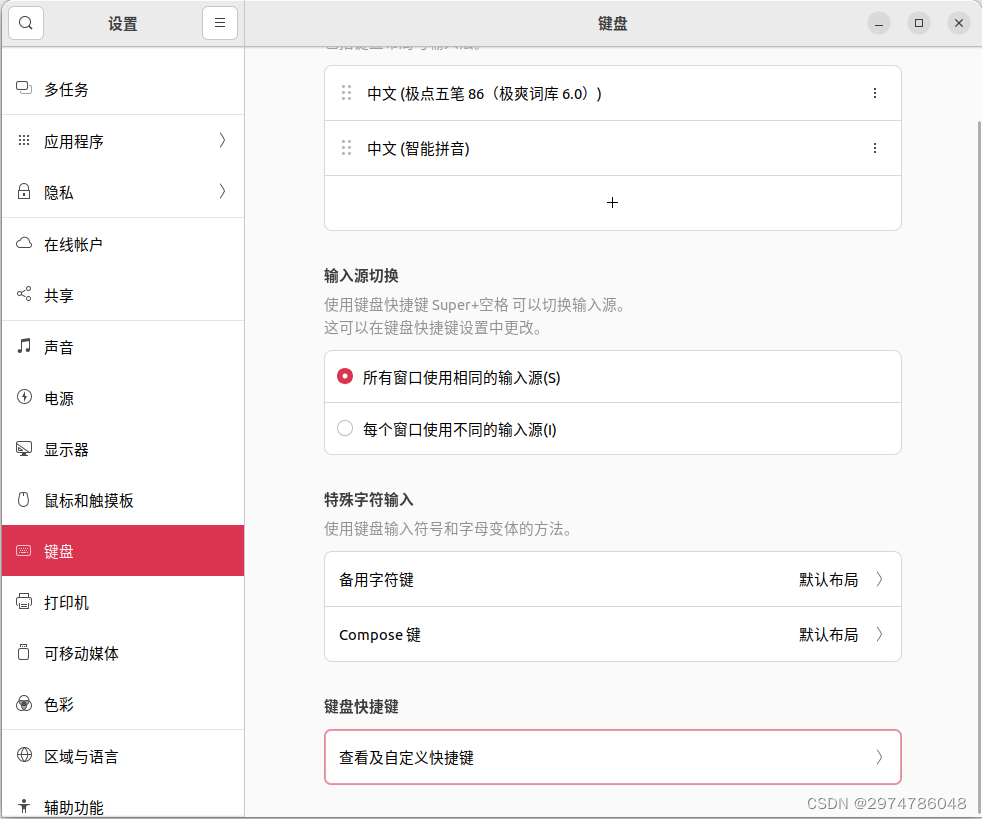Open 区域与语言 settings page
Image resolution: width=982 pixels, height=819 pixels.
123,756
